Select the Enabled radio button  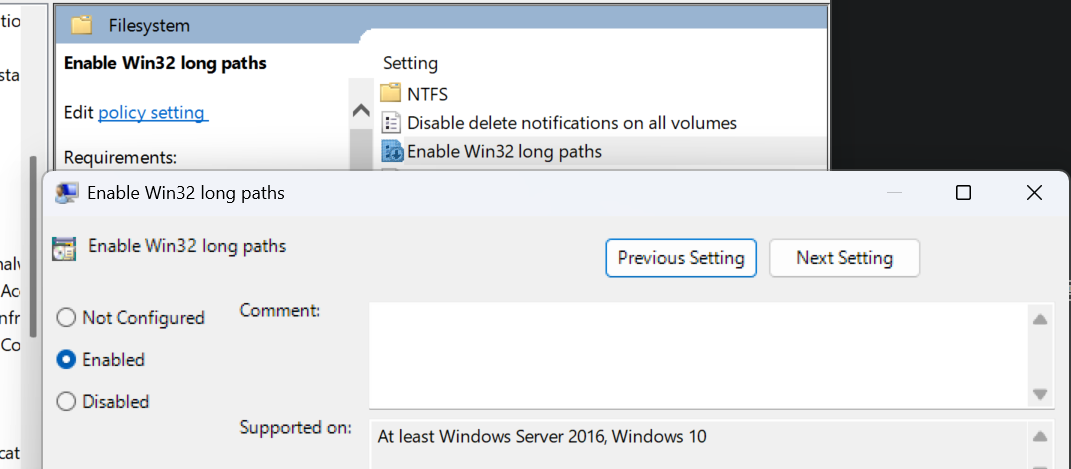click(66, 360)
